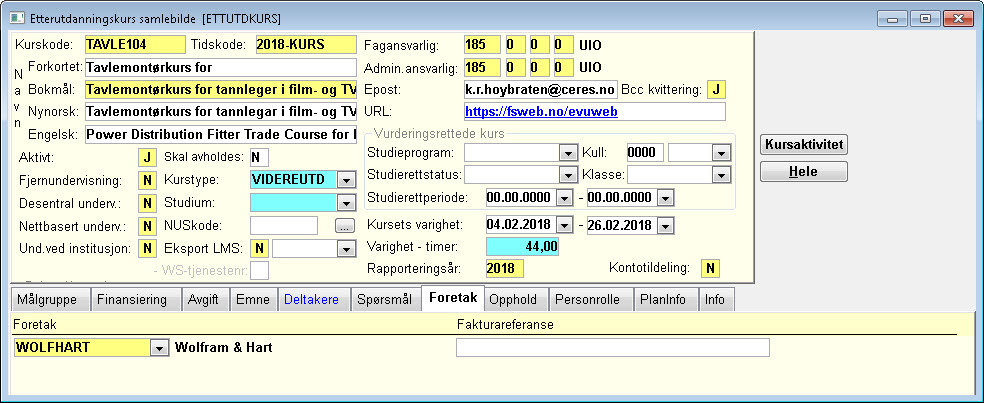
Task: Toggle the Bcc kvittering J field
Action: 716,90
